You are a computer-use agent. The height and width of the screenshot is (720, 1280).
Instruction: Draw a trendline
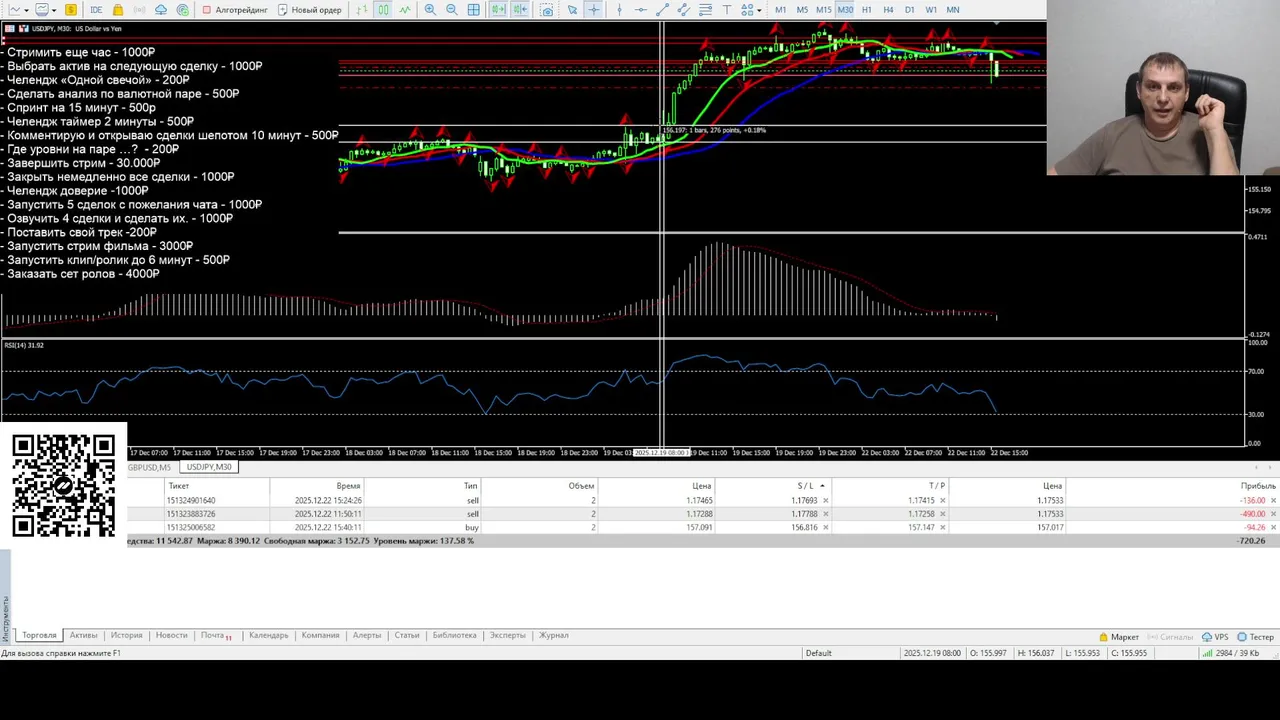(x=663, y=10)
